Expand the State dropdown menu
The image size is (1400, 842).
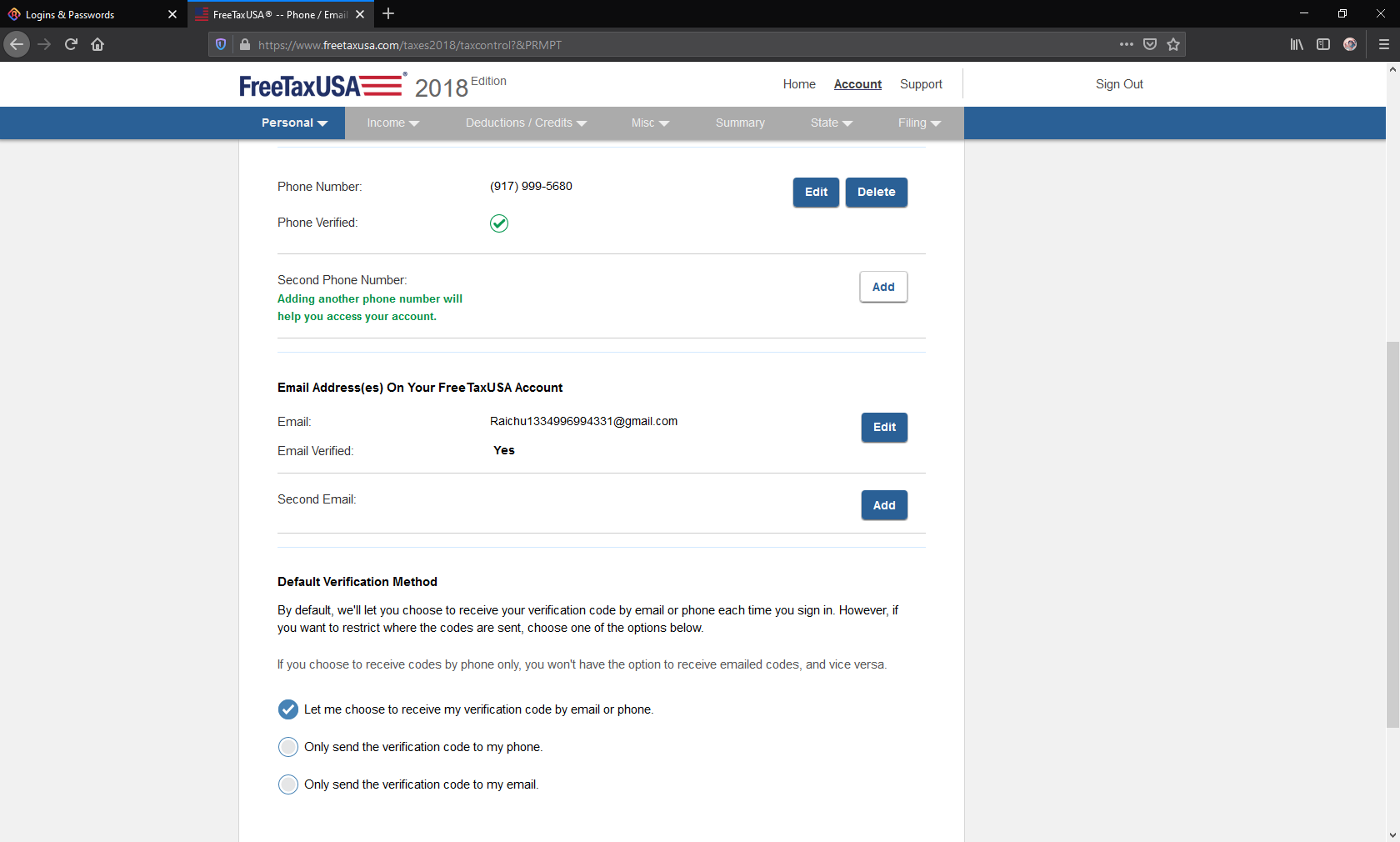831,123
